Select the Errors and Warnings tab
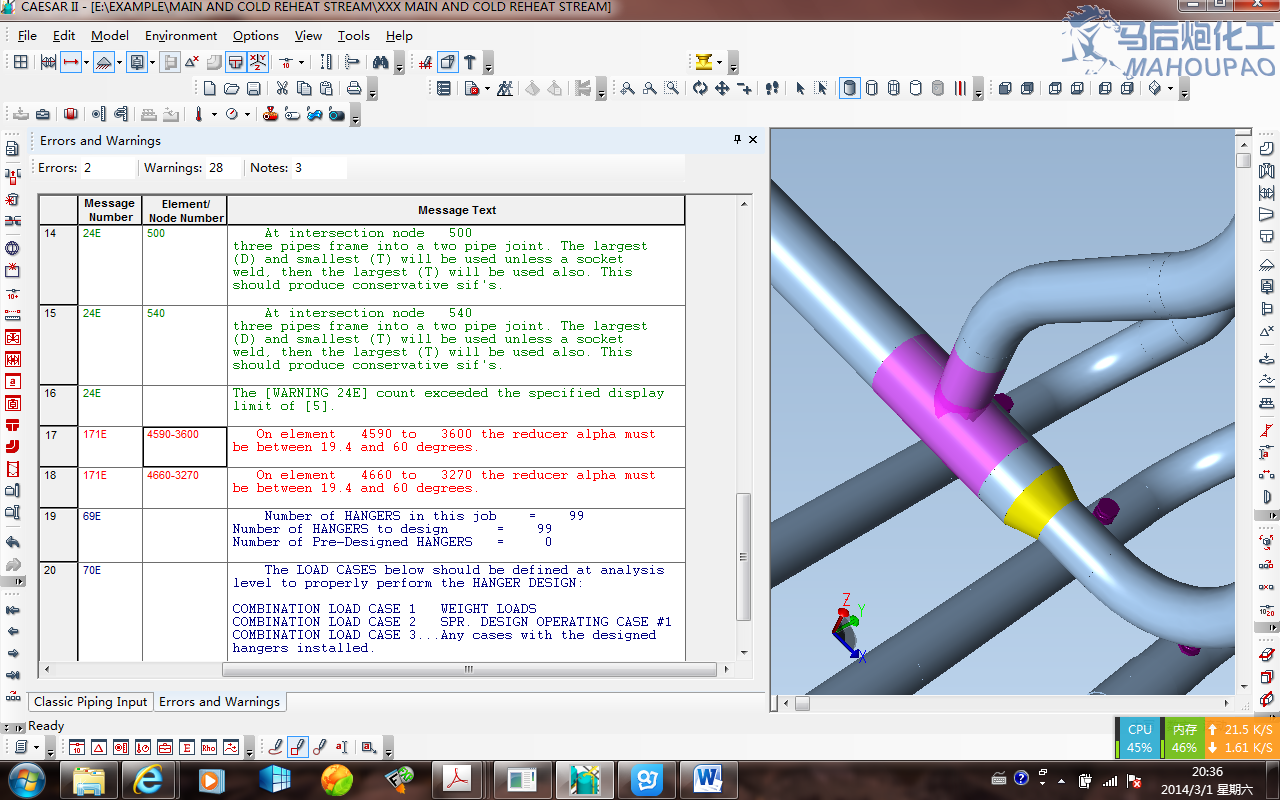 coord(220,702)
